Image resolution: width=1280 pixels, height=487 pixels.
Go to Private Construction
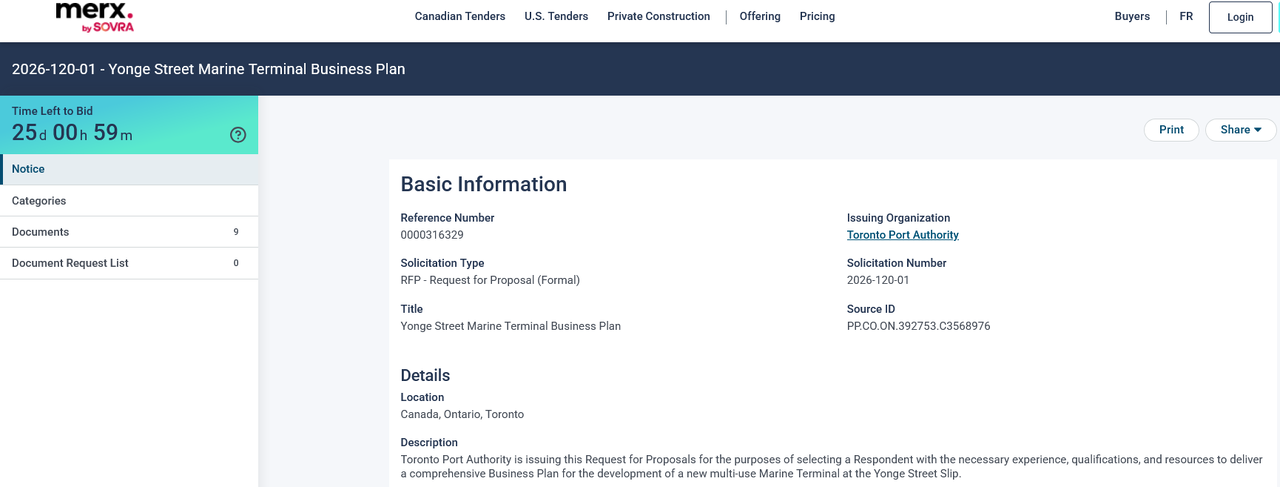658,17
